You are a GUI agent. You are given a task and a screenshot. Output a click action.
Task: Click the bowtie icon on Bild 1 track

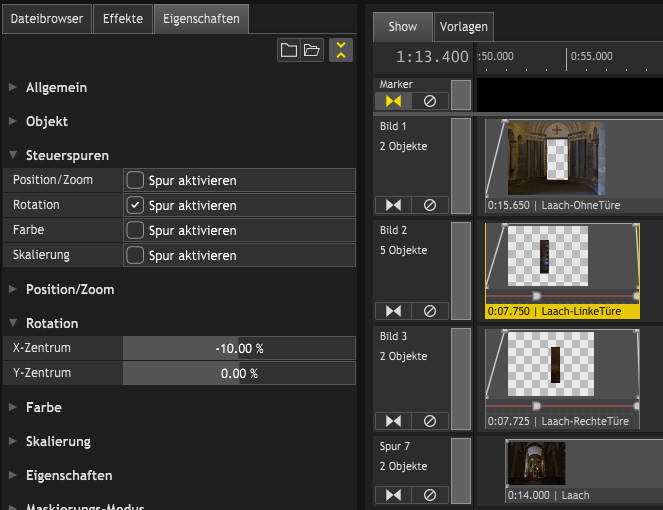pyautogui.click(x=393, y=205)
